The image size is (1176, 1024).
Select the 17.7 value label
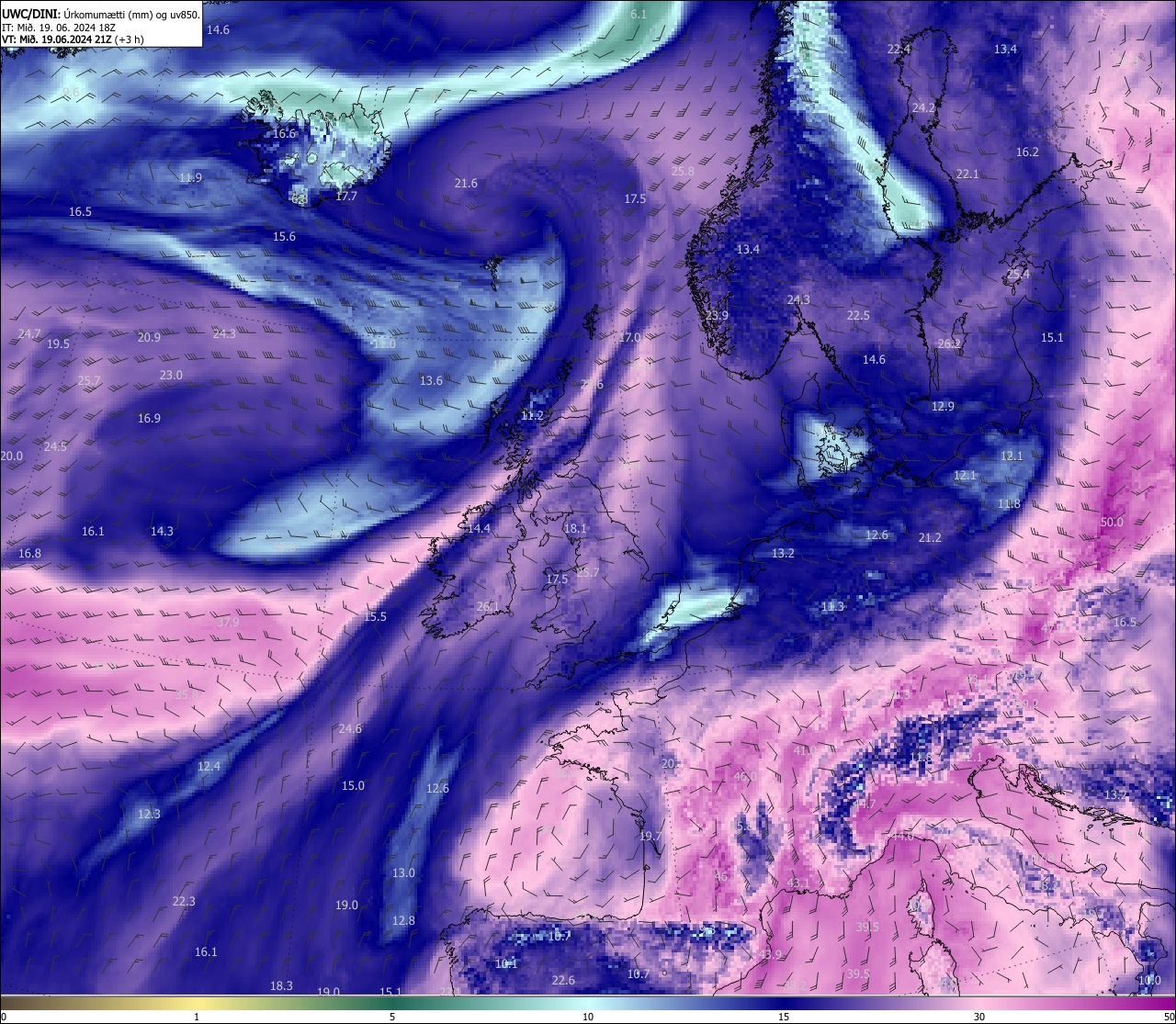point(346,197)
